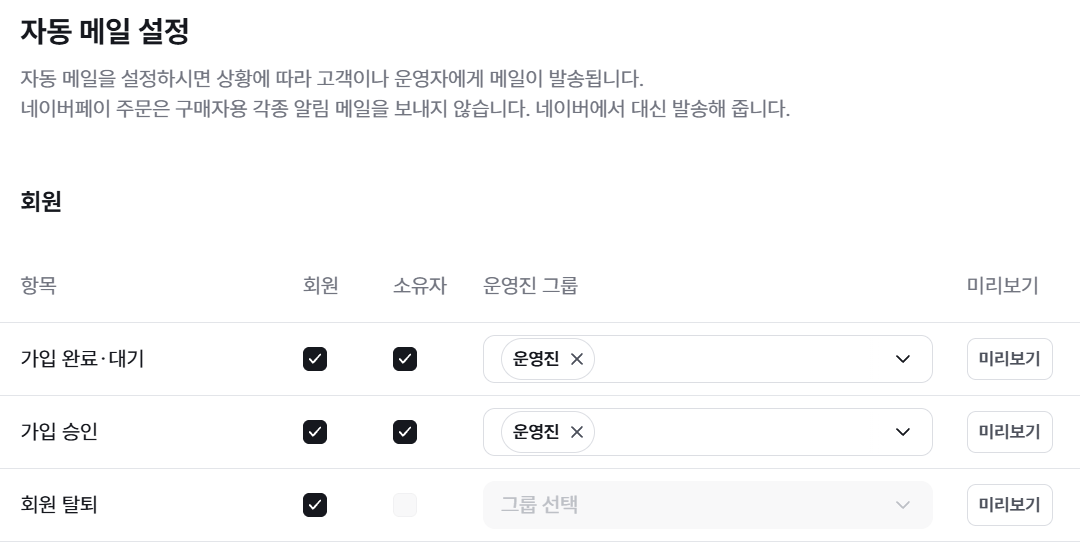The height and width of the screenshot is (552, 1080).
Task: Expand group dropdown arrow for 가입 완료·대기
Action: pyautogui.click(x=903, y=359)
